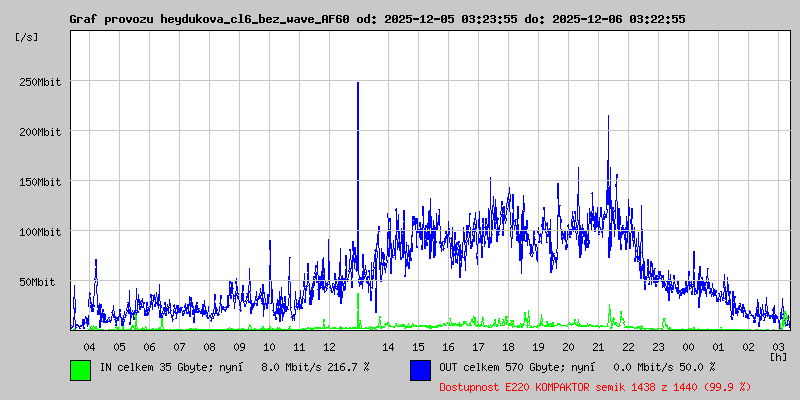Screen dimensions: 800x400
Task: Click the '18' hour label on x-axis
Action: [x=508, y=347]
